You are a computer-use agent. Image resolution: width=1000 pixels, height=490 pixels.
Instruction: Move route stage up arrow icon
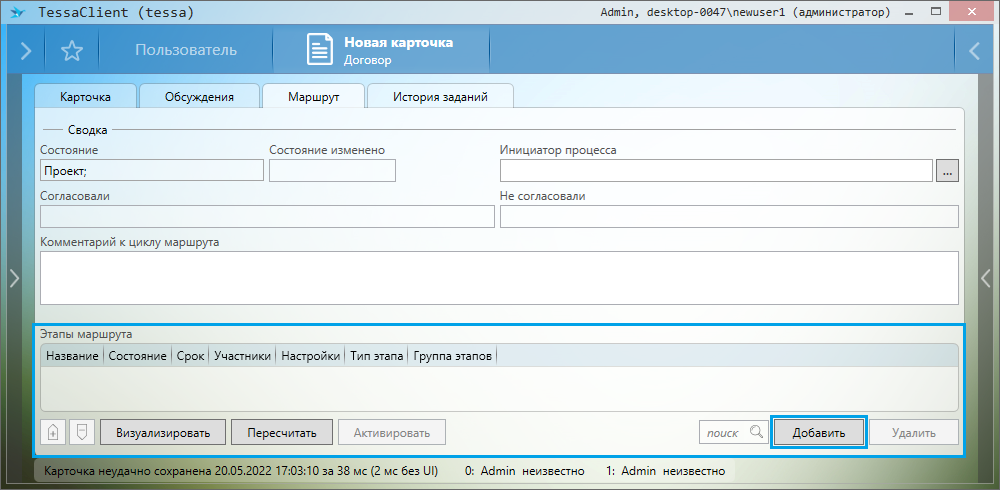(x=53, y=432)
